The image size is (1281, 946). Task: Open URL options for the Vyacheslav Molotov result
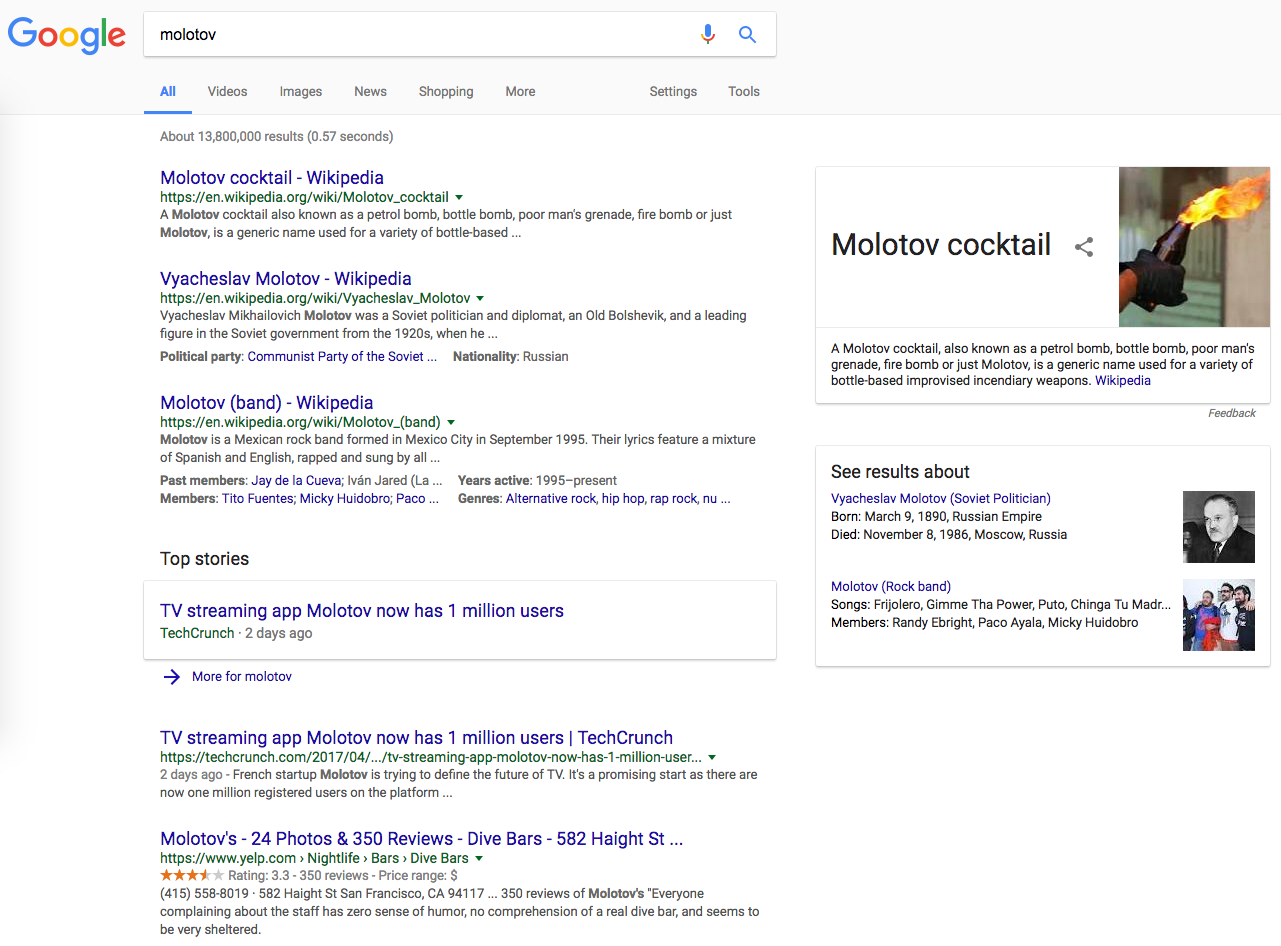[480, 298]
